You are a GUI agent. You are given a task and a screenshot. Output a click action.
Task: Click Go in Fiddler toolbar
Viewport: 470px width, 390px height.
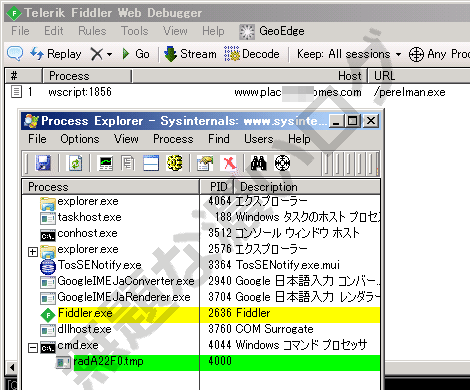[136, 54]
